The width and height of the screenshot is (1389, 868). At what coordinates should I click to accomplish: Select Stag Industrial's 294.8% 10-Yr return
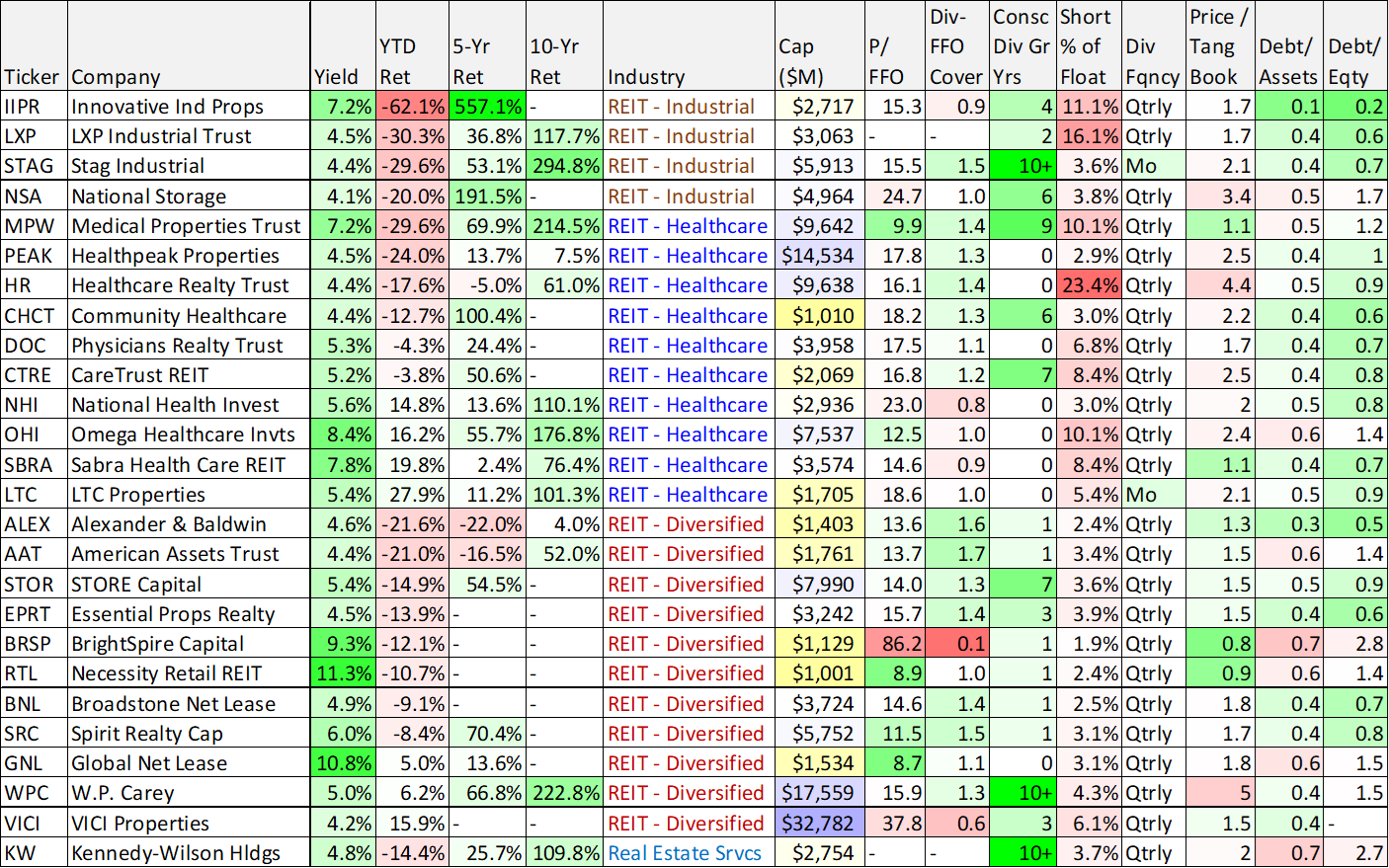pos(564,166)
